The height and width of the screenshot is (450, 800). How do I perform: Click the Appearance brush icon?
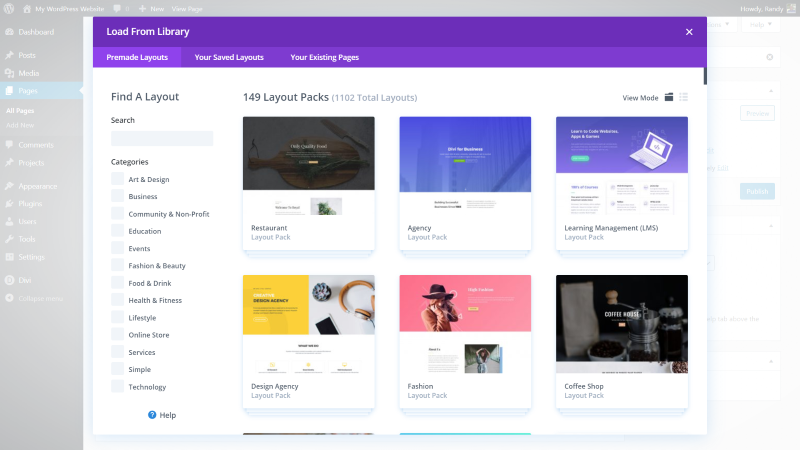click(10, 186)
